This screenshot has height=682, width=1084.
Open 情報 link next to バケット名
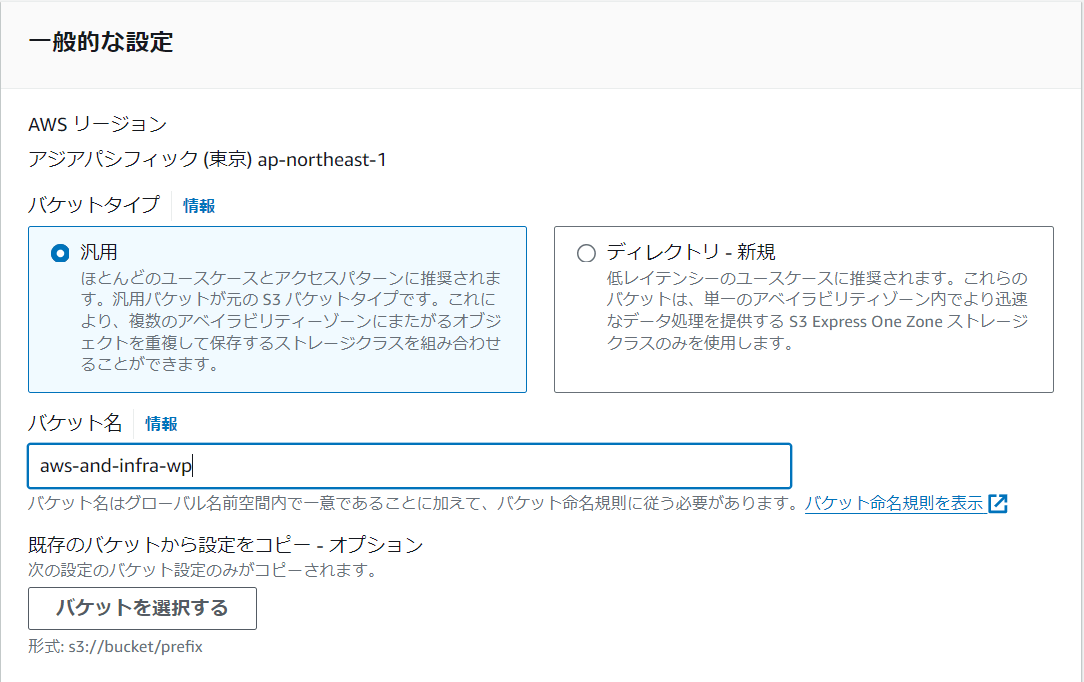click(x=161, y=424)
